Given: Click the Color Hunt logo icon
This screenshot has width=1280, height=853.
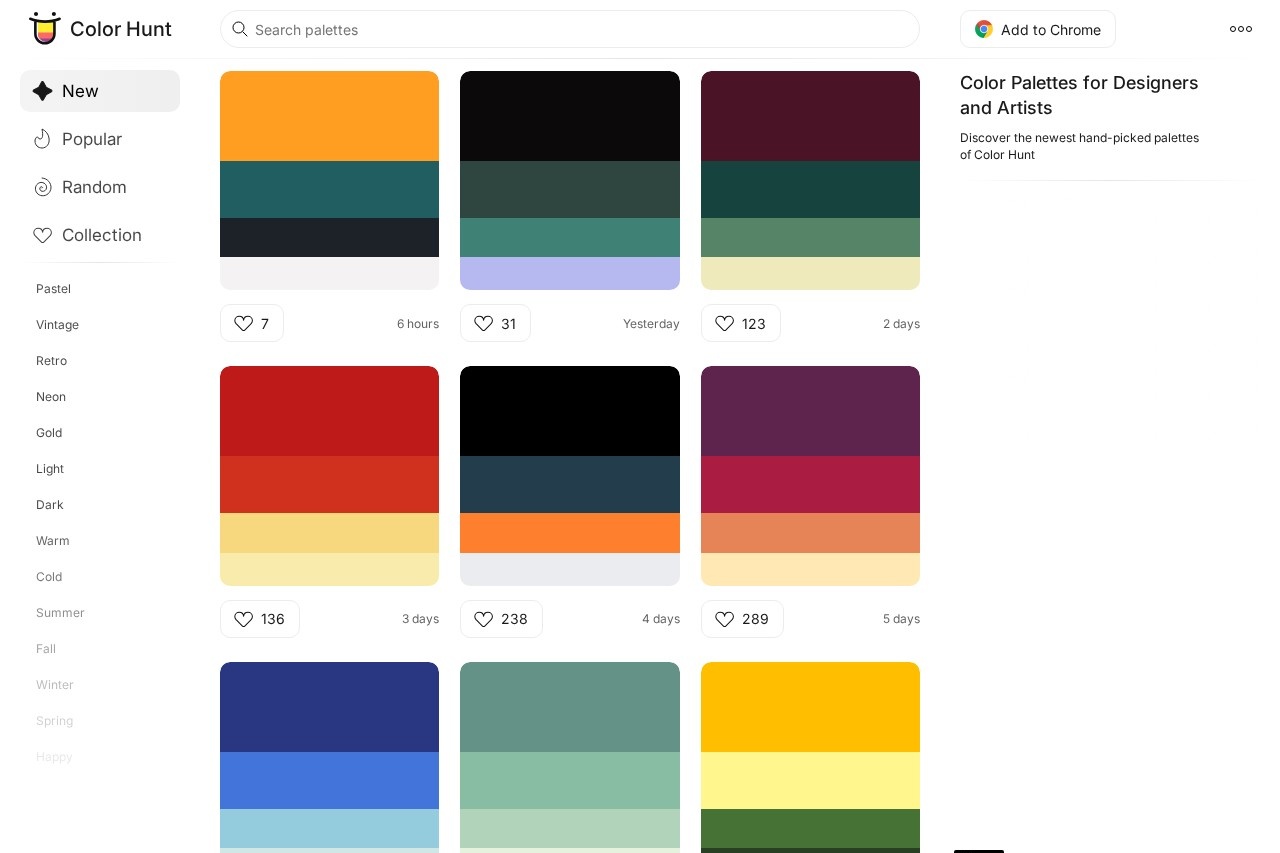Looking at the screenshot, I should click(45, 29).
